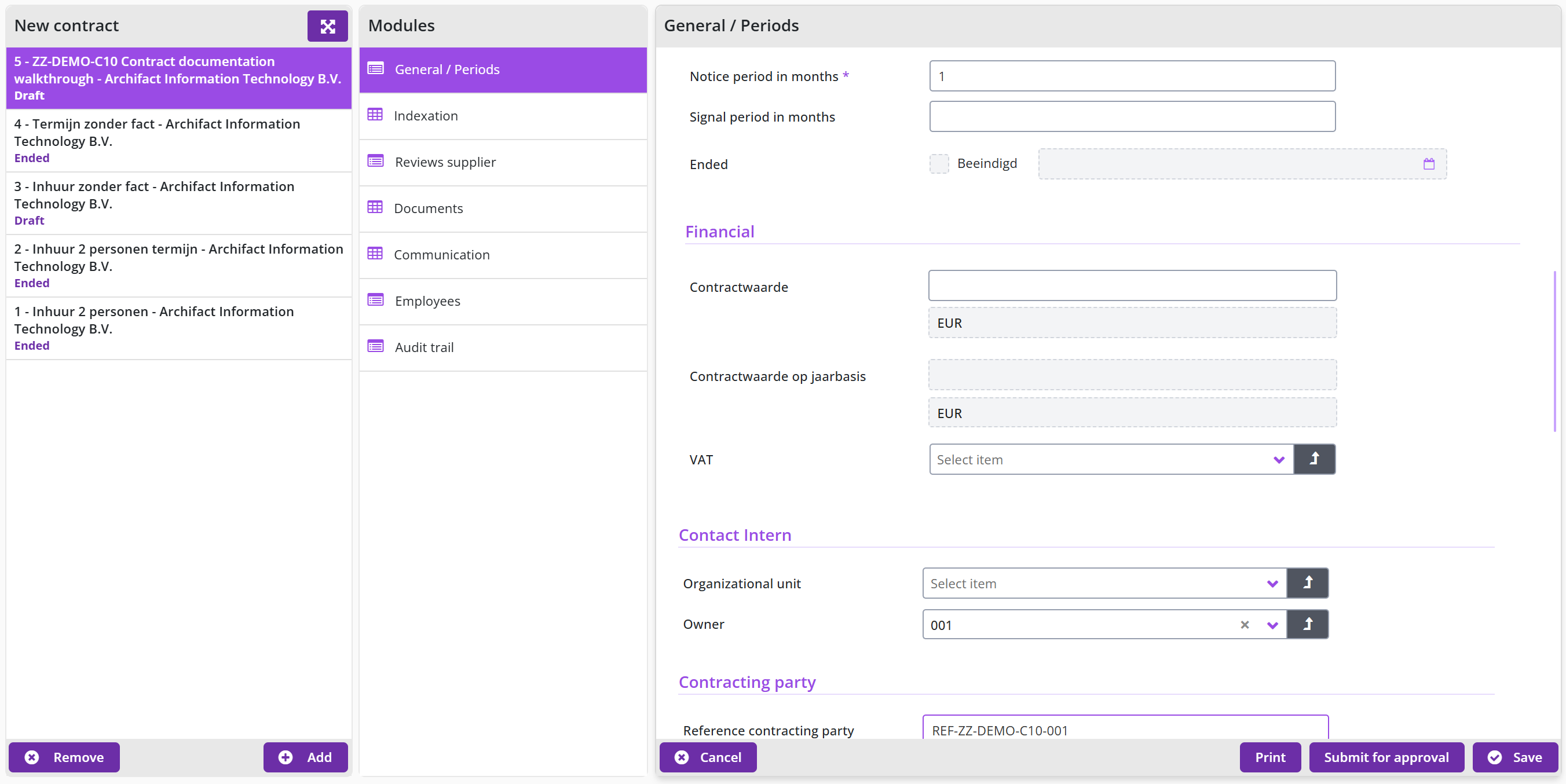Viewport: 1566px width, 784px height.
Task: Select contract 1 - Inhuur 2 personen
Action: click(179, 328)
